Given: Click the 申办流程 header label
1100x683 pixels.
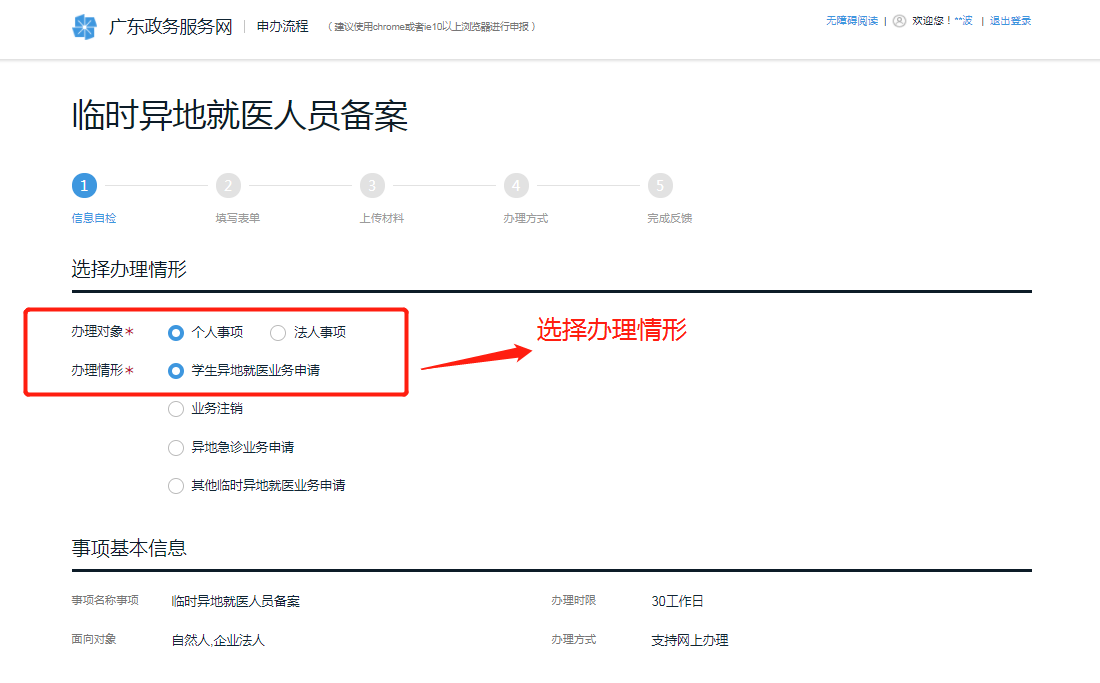Looking at the screenshot, I should [x=282, y=27].
